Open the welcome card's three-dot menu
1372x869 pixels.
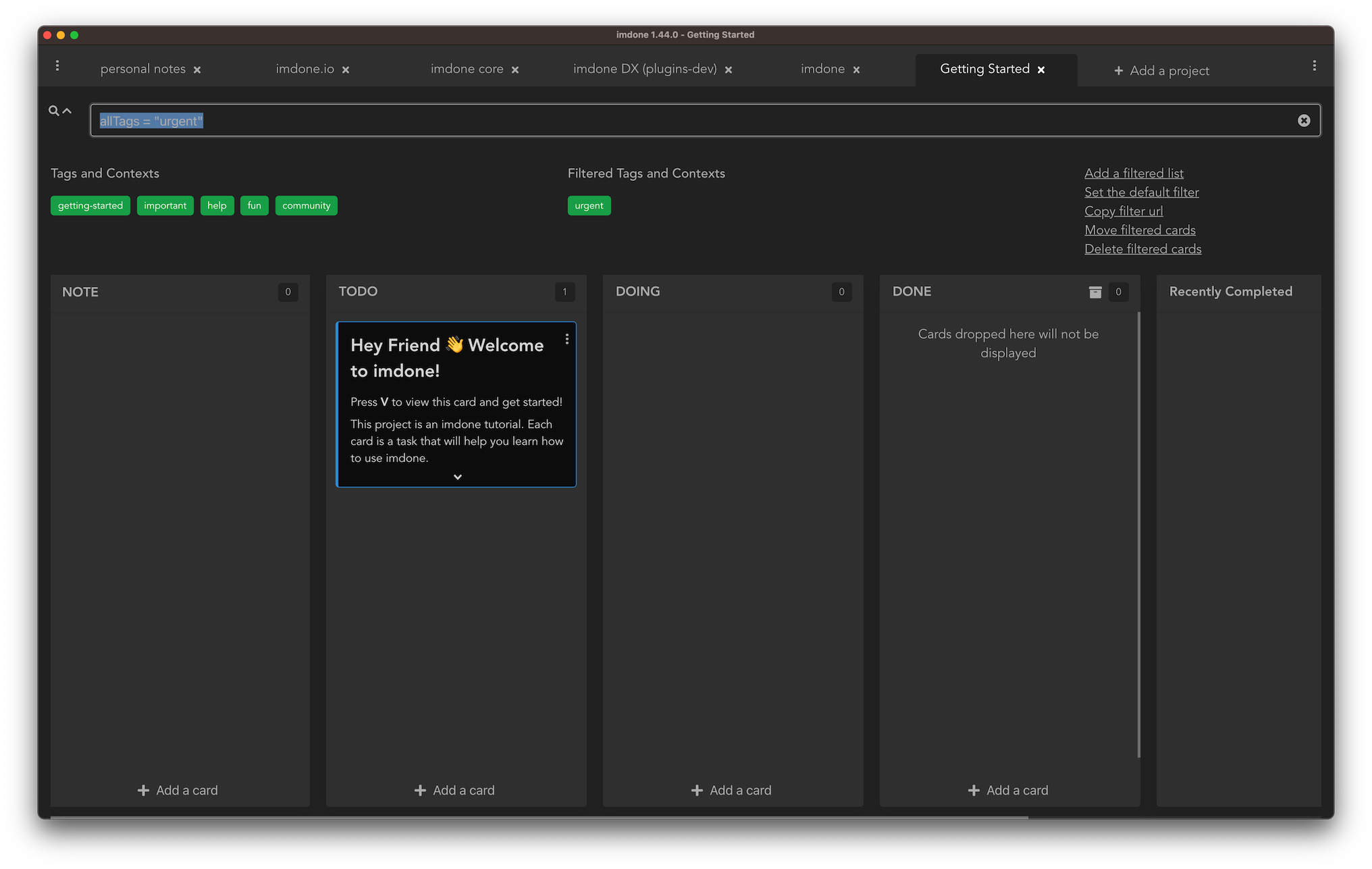tap(566, 339)
